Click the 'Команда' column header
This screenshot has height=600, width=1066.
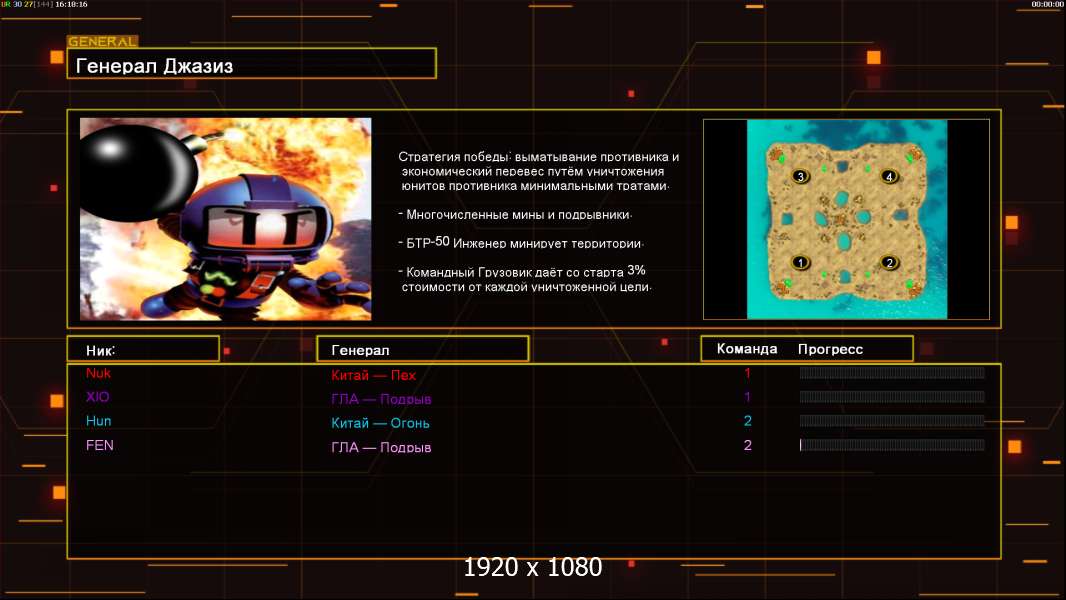[747, 349]
